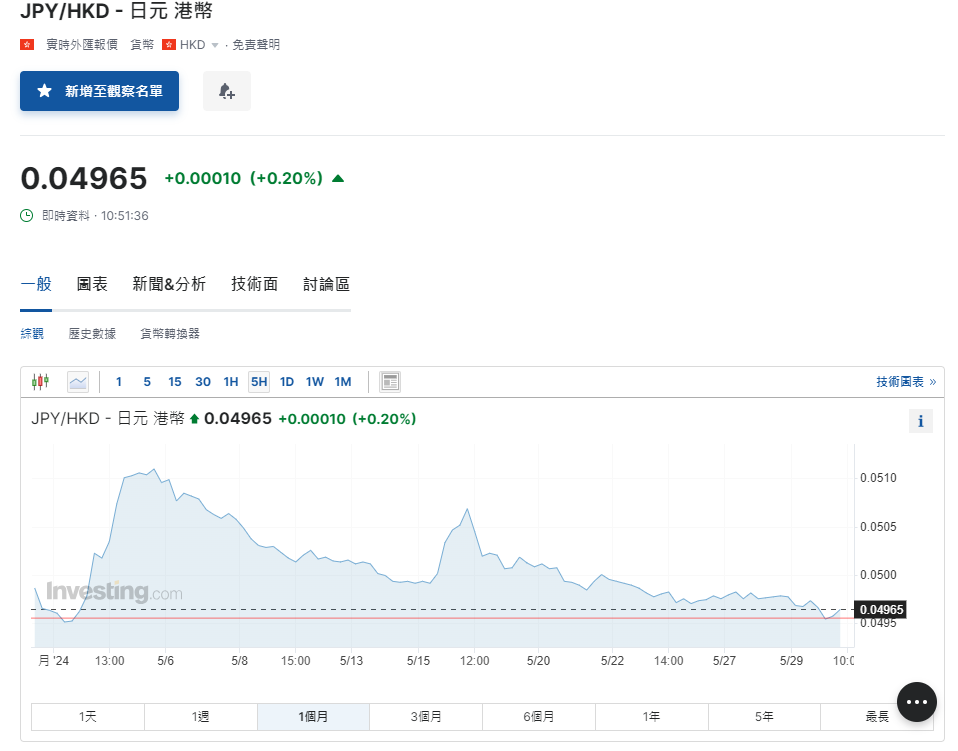
Task: Open the 歷史數據 sub-tab link
Action: pos(92,334)
